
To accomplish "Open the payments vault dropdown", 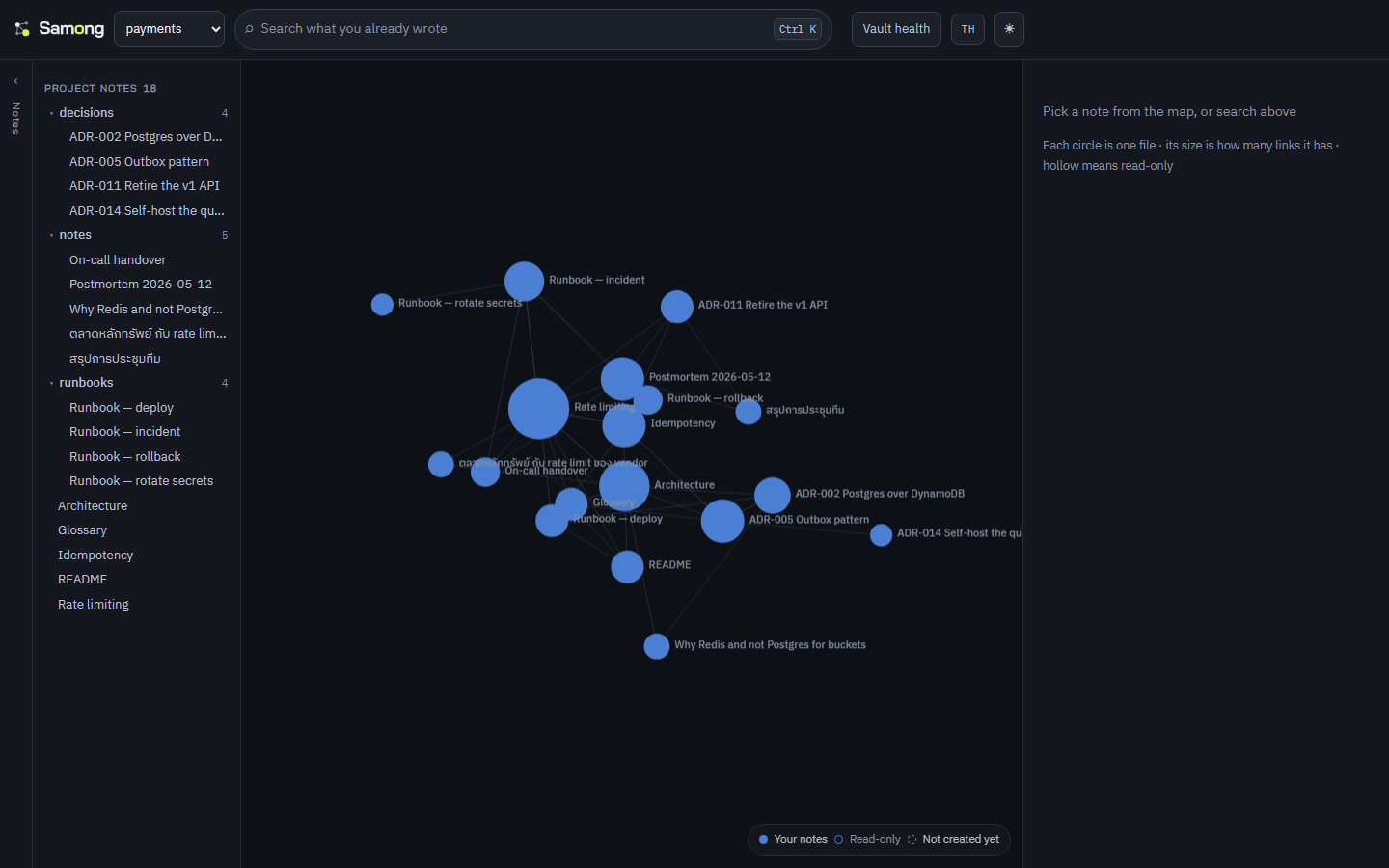I will click(x=169, y=29).
